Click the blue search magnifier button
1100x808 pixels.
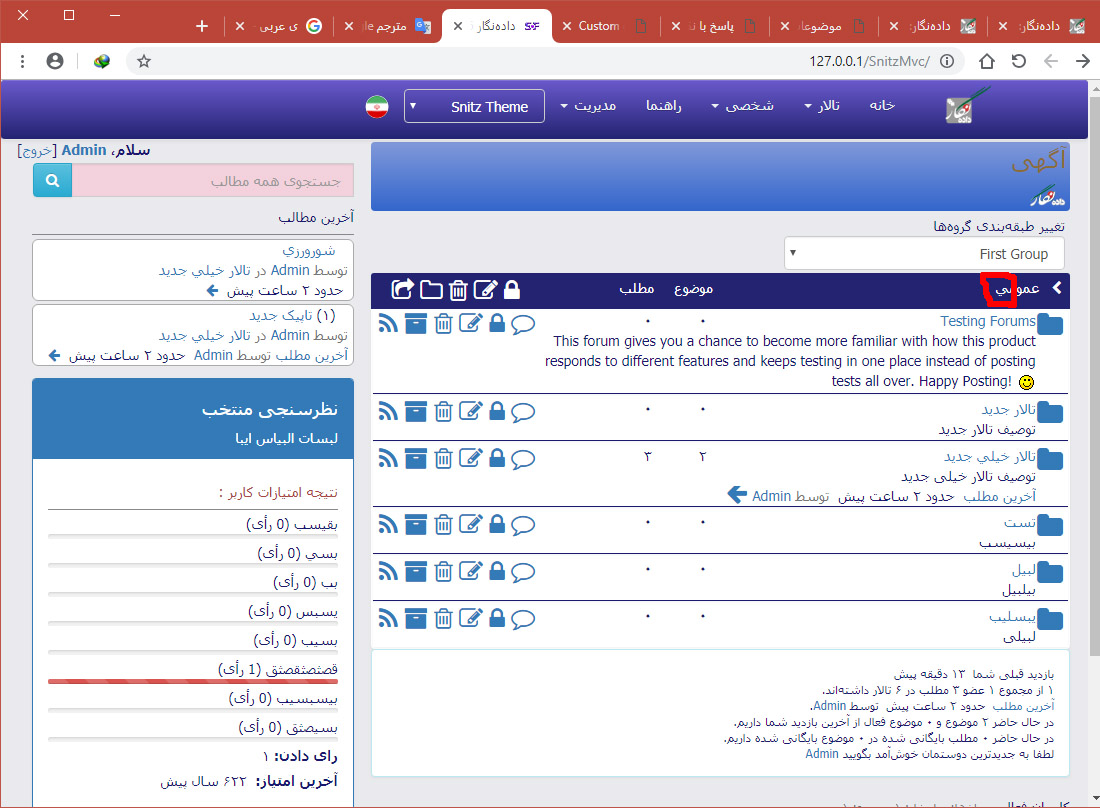pyautogui.click(x=52, y=181)
